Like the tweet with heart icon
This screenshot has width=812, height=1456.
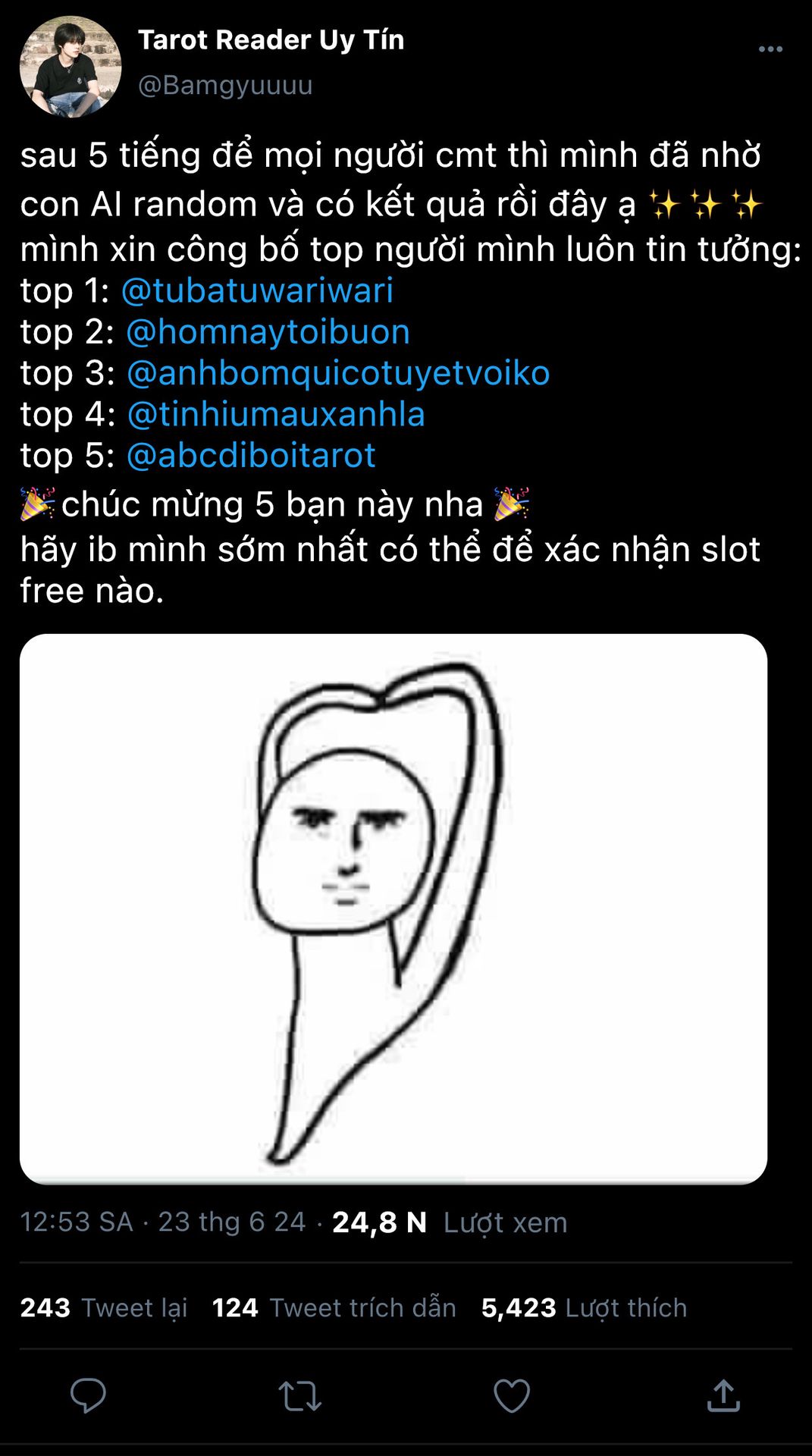click(x=512, y=1395)
